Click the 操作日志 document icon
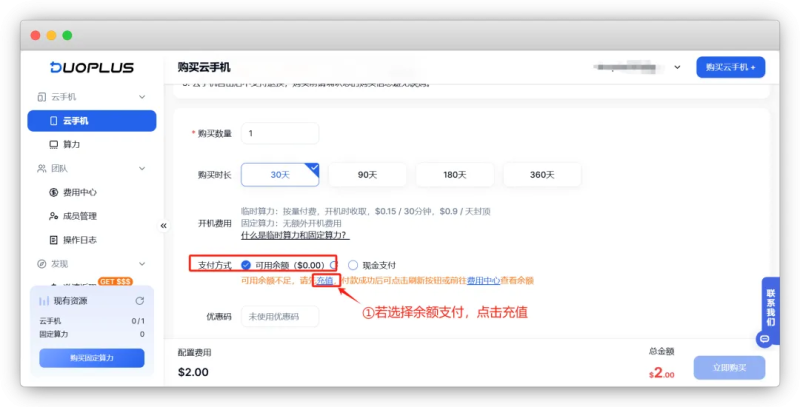The height and width of the screenshot is (407, 800). coord(54,240)
